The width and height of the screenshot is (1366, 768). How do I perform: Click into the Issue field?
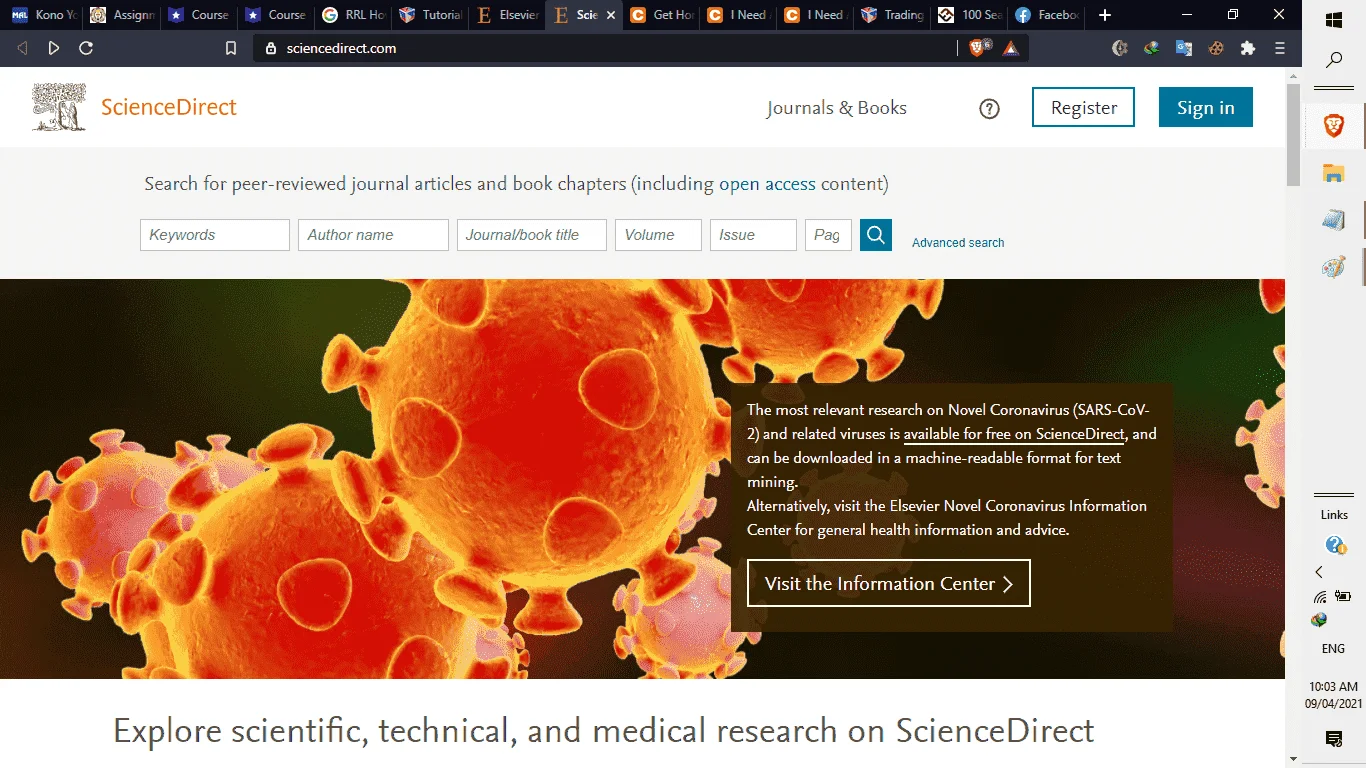[753, 235]
